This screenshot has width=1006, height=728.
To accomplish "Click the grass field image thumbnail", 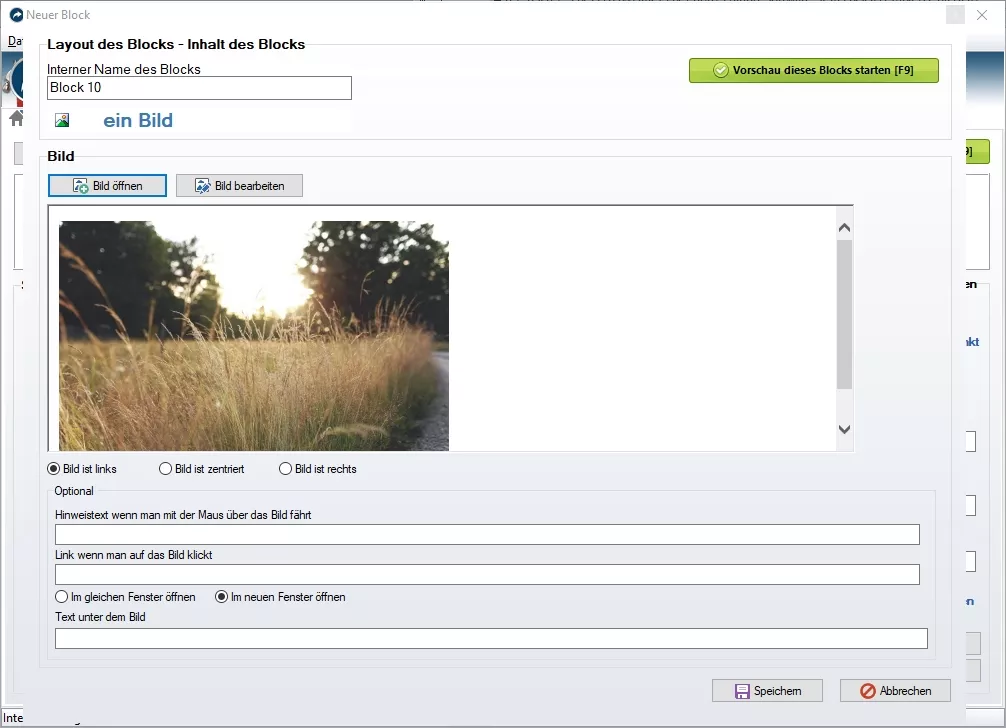I will (254, 335).
